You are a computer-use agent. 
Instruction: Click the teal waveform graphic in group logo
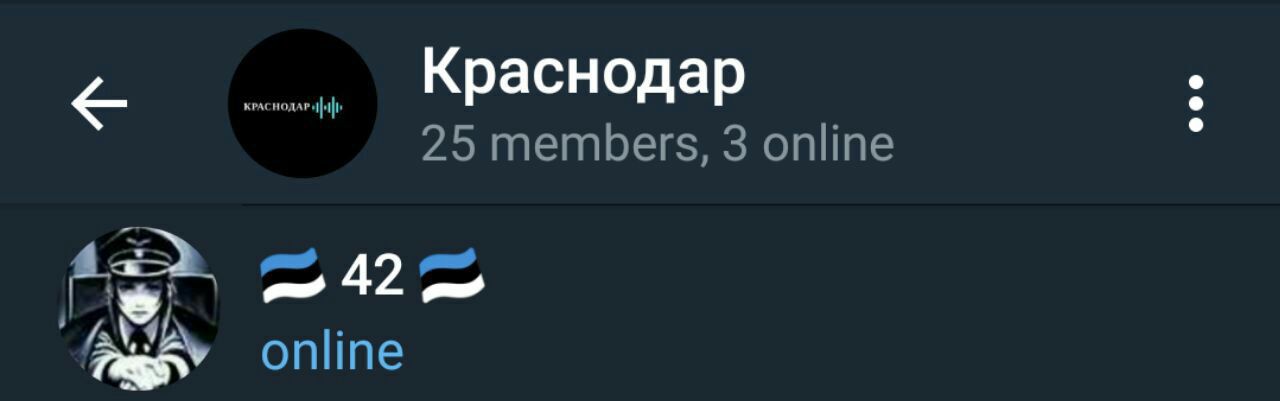328,106
